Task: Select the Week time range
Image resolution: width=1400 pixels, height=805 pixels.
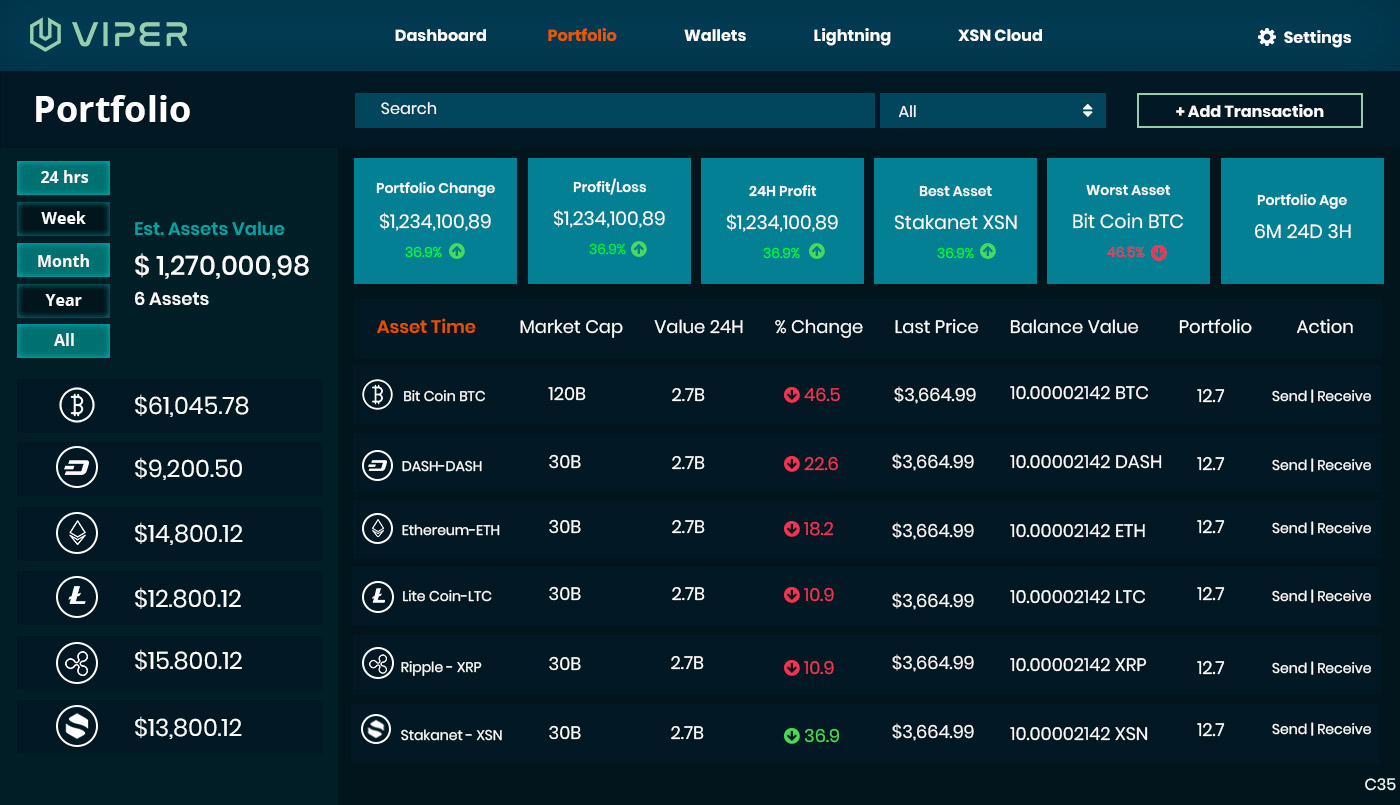Action: tap(63, 218)
